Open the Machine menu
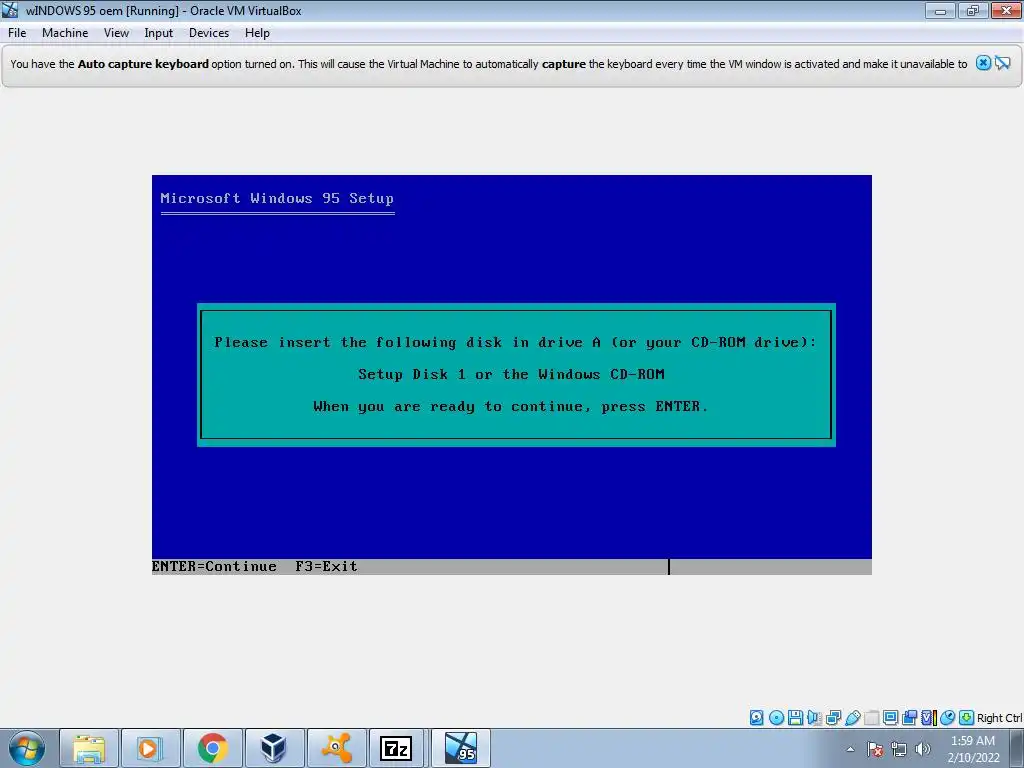The height and width of the screenshot is (768, 1024). tap(65, 33)
